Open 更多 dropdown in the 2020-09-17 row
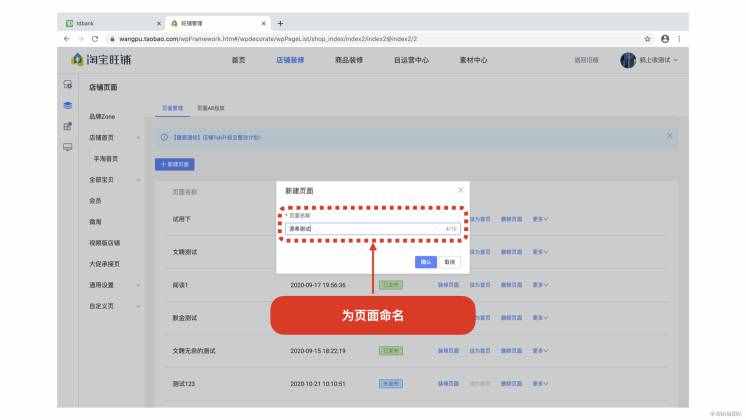746x420 pixels. click(540, 285)
